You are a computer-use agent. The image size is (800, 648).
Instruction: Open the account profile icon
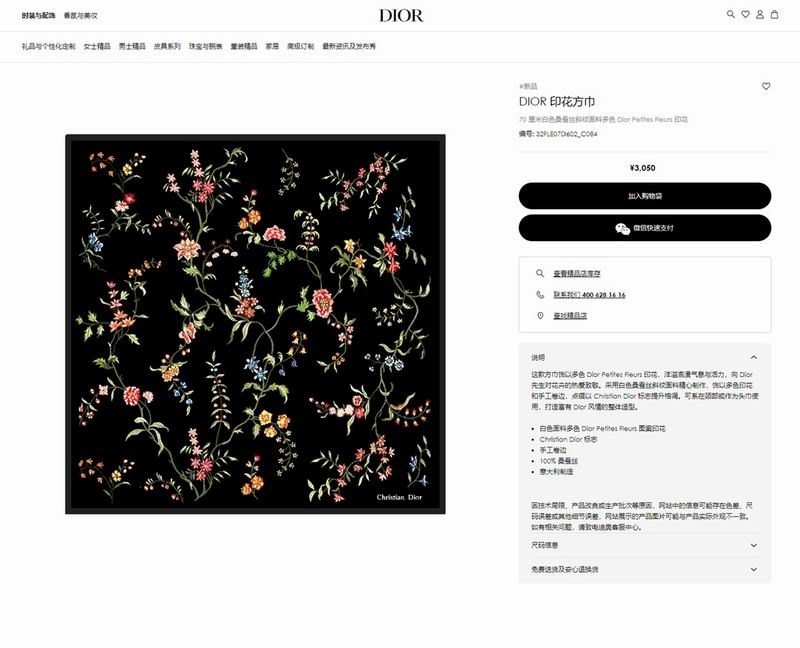click(x=760, y=14)
